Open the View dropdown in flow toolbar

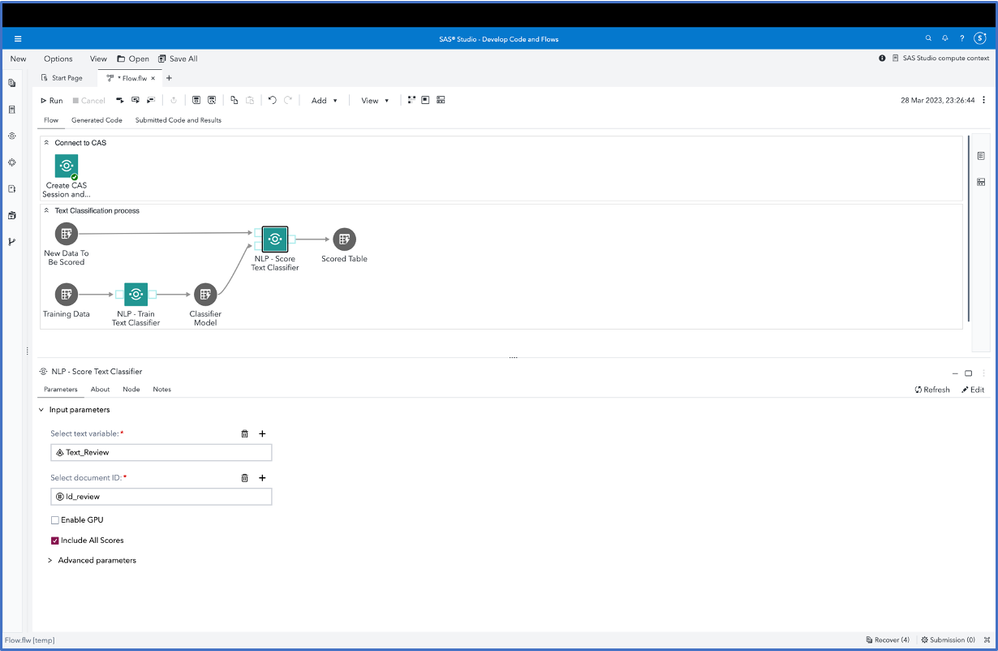(374, 101)
